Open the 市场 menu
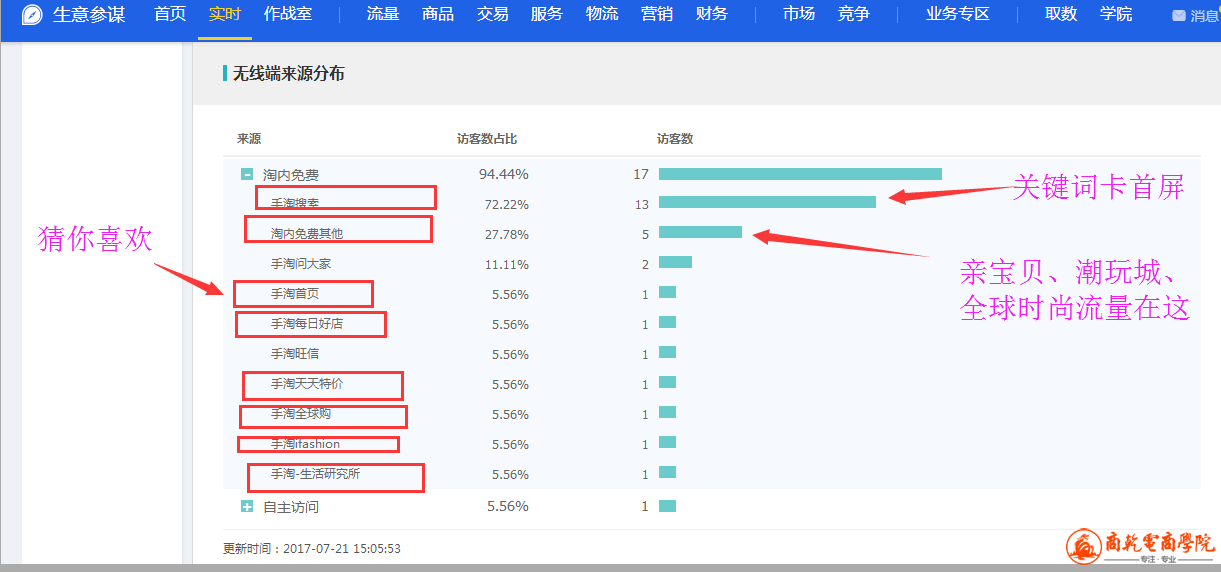The height and width of the screenshot is (572, 1221). pyautogui.click(x=799, y=14)
